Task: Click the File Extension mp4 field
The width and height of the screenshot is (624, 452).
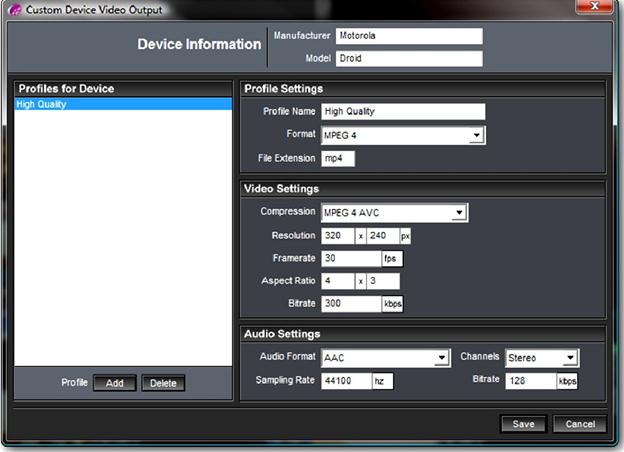Action: coord(338,158)
